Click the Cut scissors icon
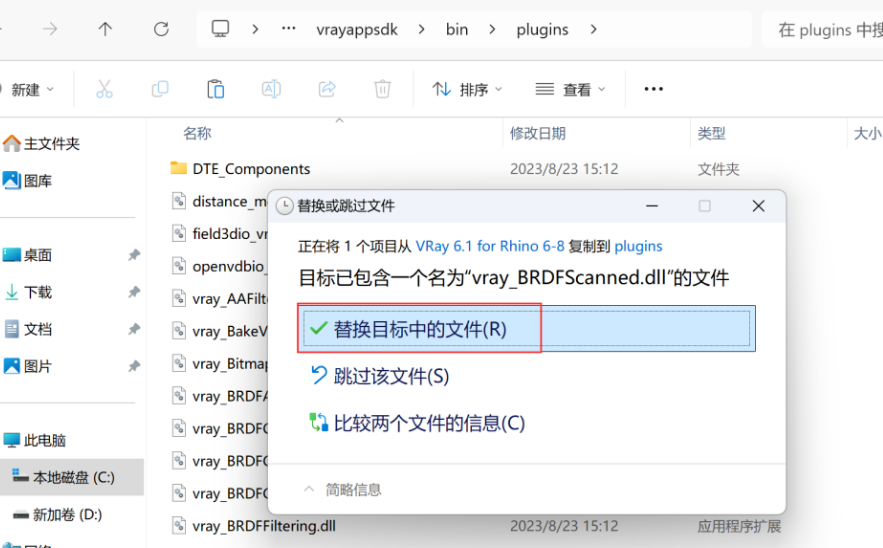Screen dimensions: 883x548 tap(104, 89)
